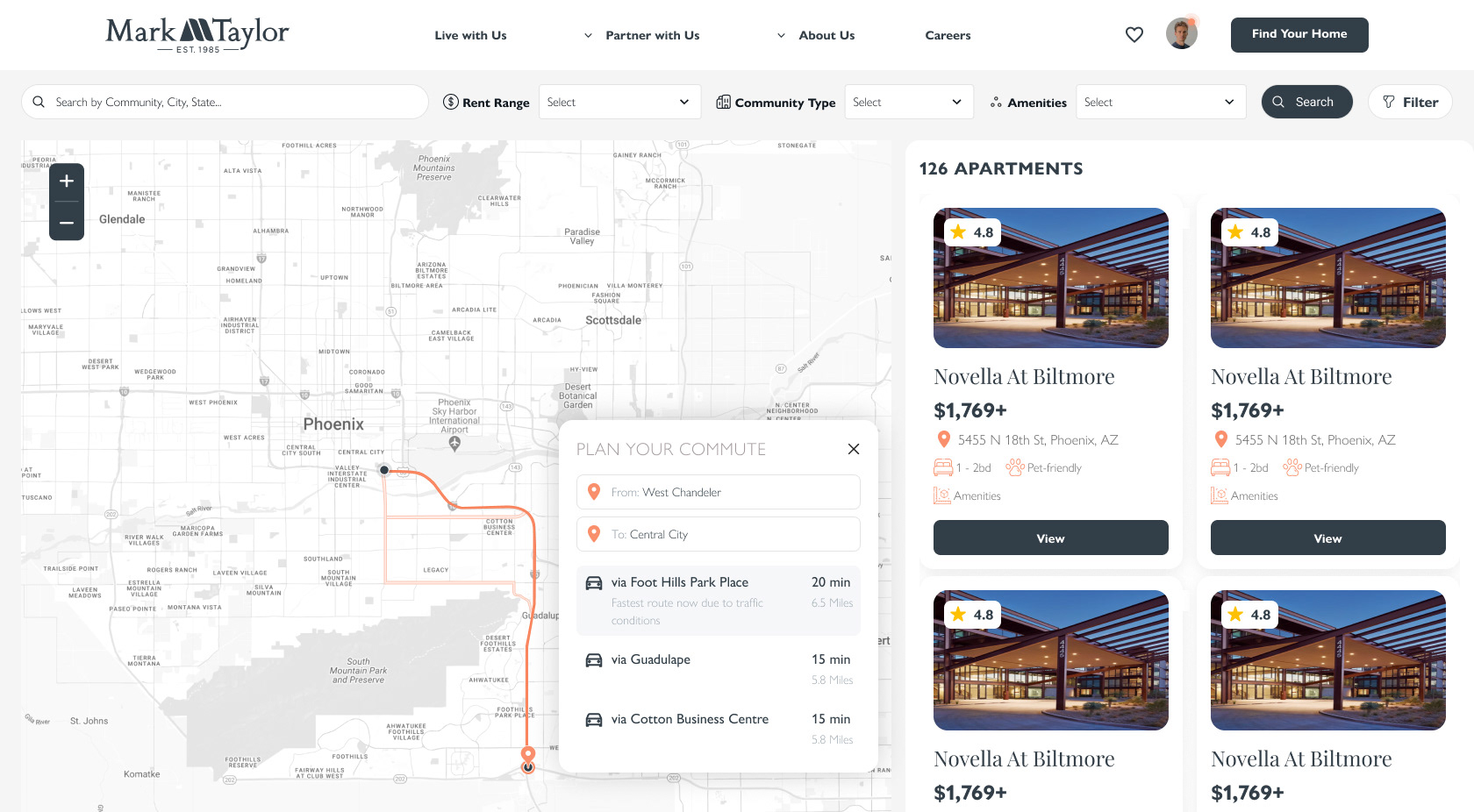Expand the Partner with Us menu chevron
This screenshot has width=1474, height=812.
[x=588, y=36]
